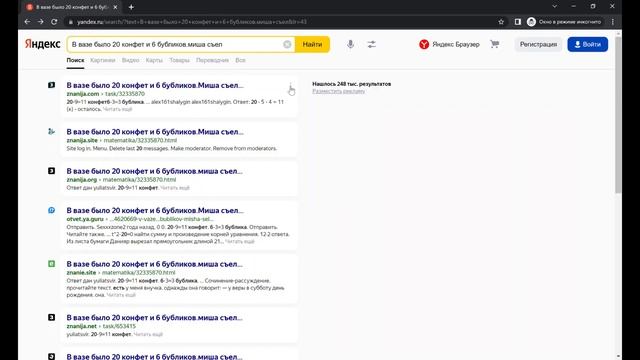Viewport: 640px width, 360px height.
Task: Click the Яндекс Браузер red Y icon
Action: (x=424, y=44)
